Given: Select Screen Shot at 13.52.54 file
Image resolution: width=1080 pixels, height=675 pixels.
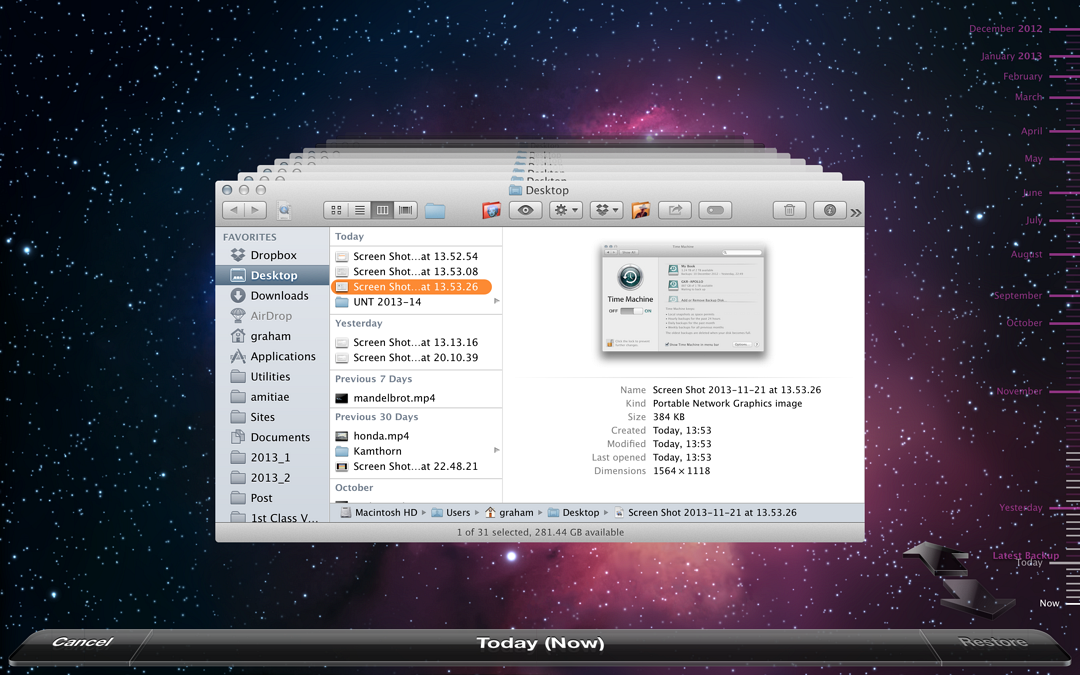Looking at the screenshot, I should click(x=416, y=256).
